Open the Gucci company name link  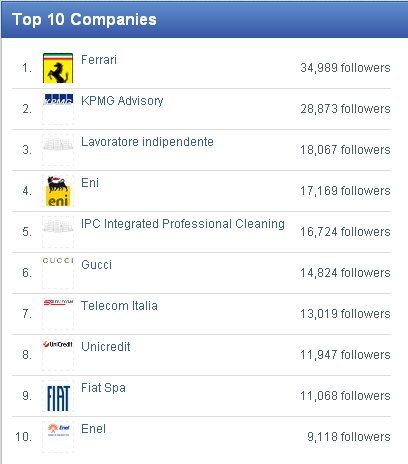[96, 265]
